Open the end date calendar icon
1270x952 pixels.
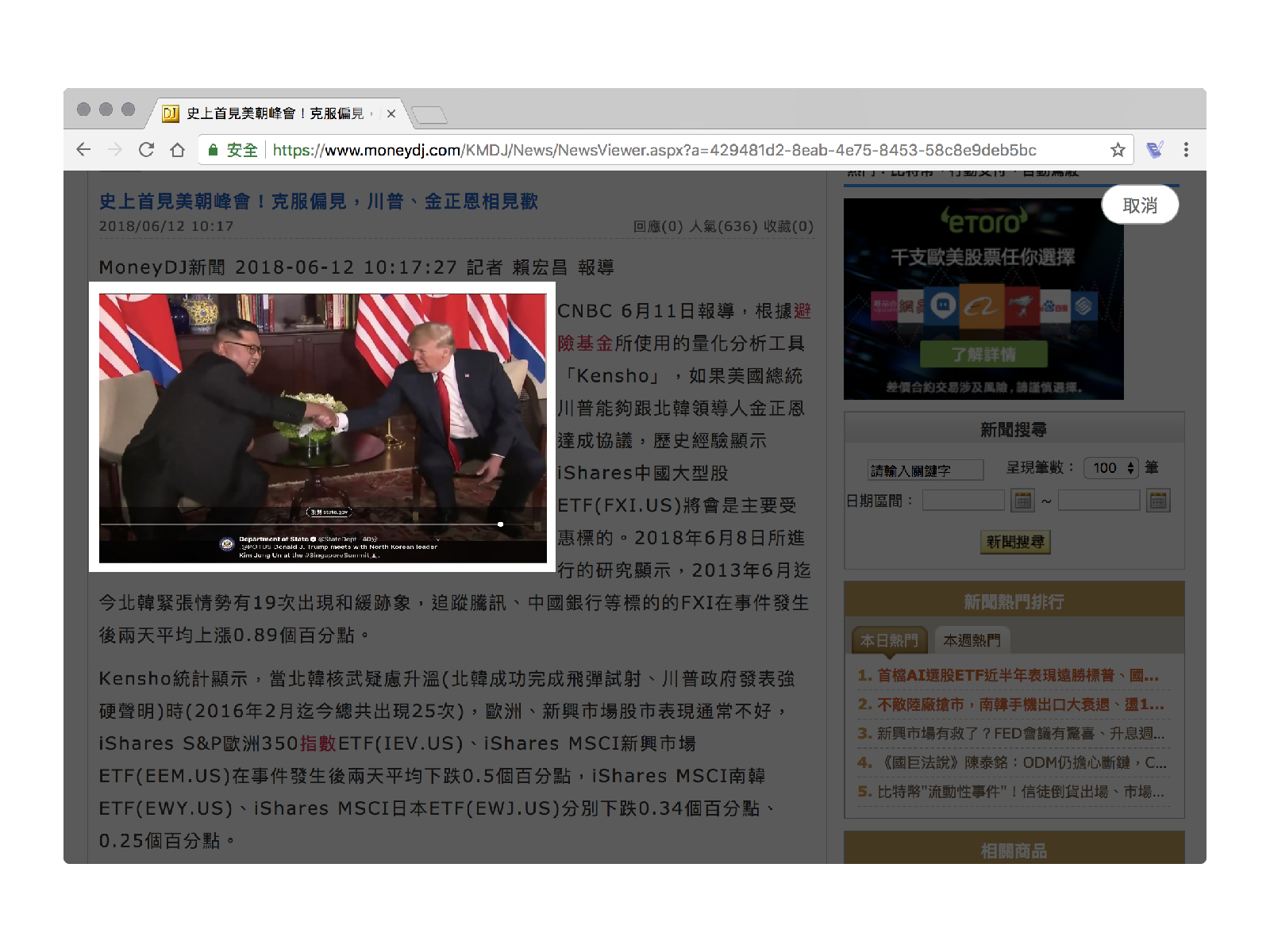click(x=1159, y=501)
